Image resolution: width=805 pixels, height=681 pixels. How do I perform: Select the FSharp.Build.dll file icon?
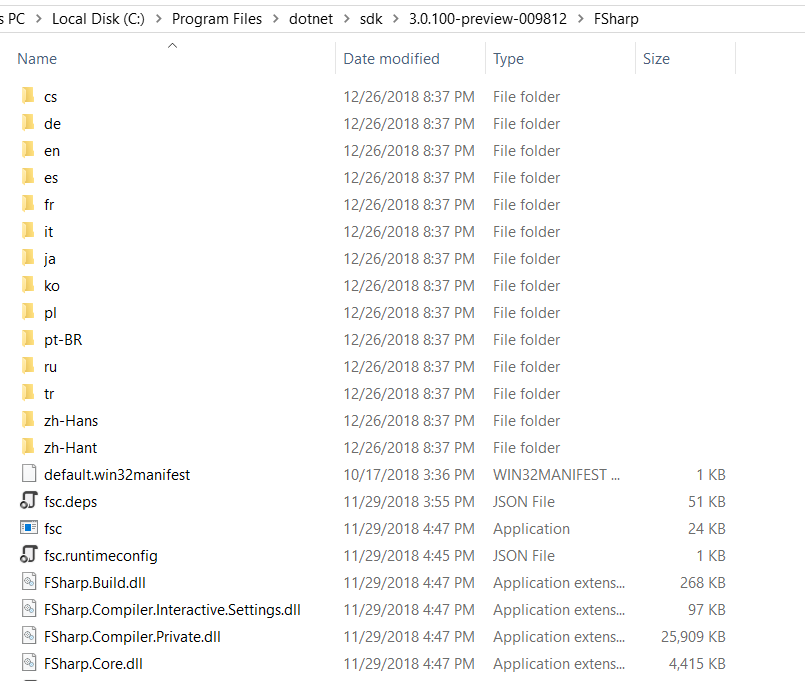(29, 581)
